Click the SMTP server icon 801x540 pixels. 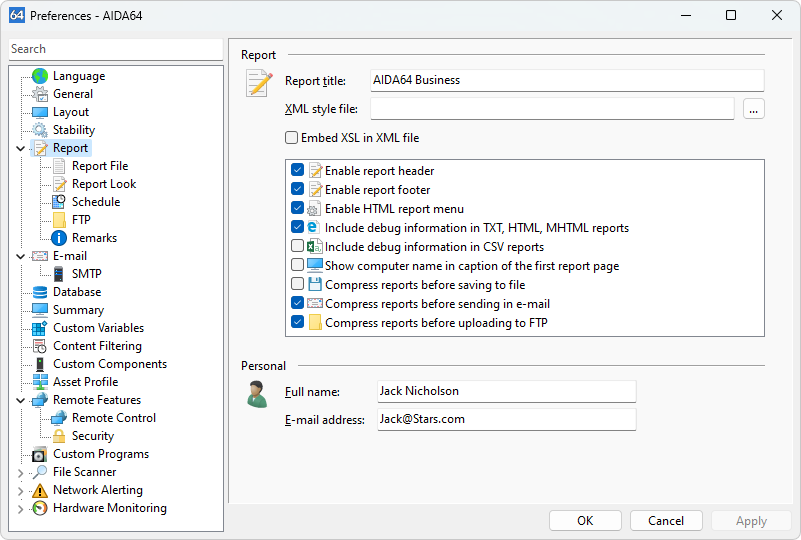tap(59, 274)
